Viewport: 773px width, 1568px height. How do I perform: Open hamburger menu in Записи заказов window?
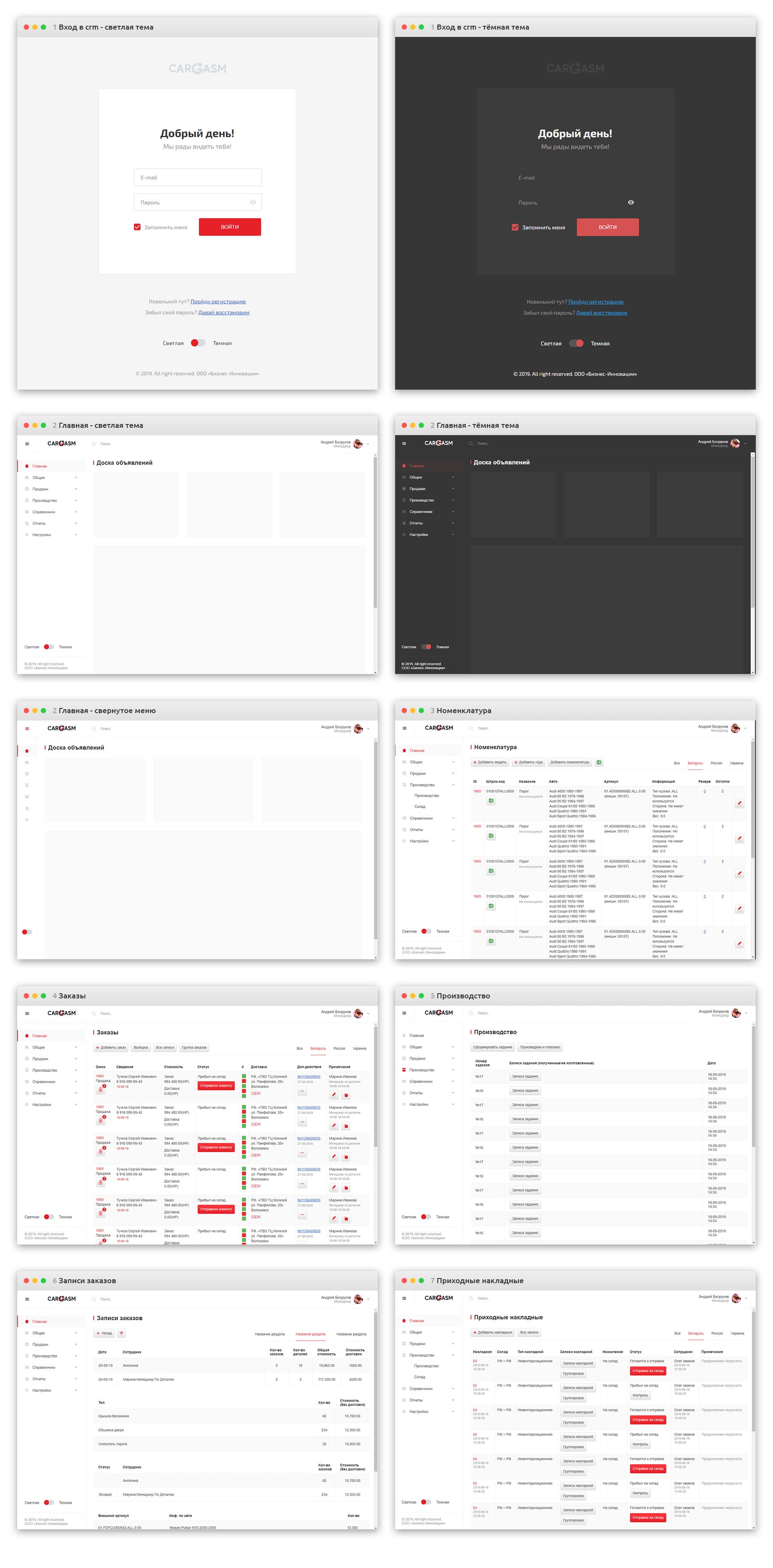click(27, 1298)
